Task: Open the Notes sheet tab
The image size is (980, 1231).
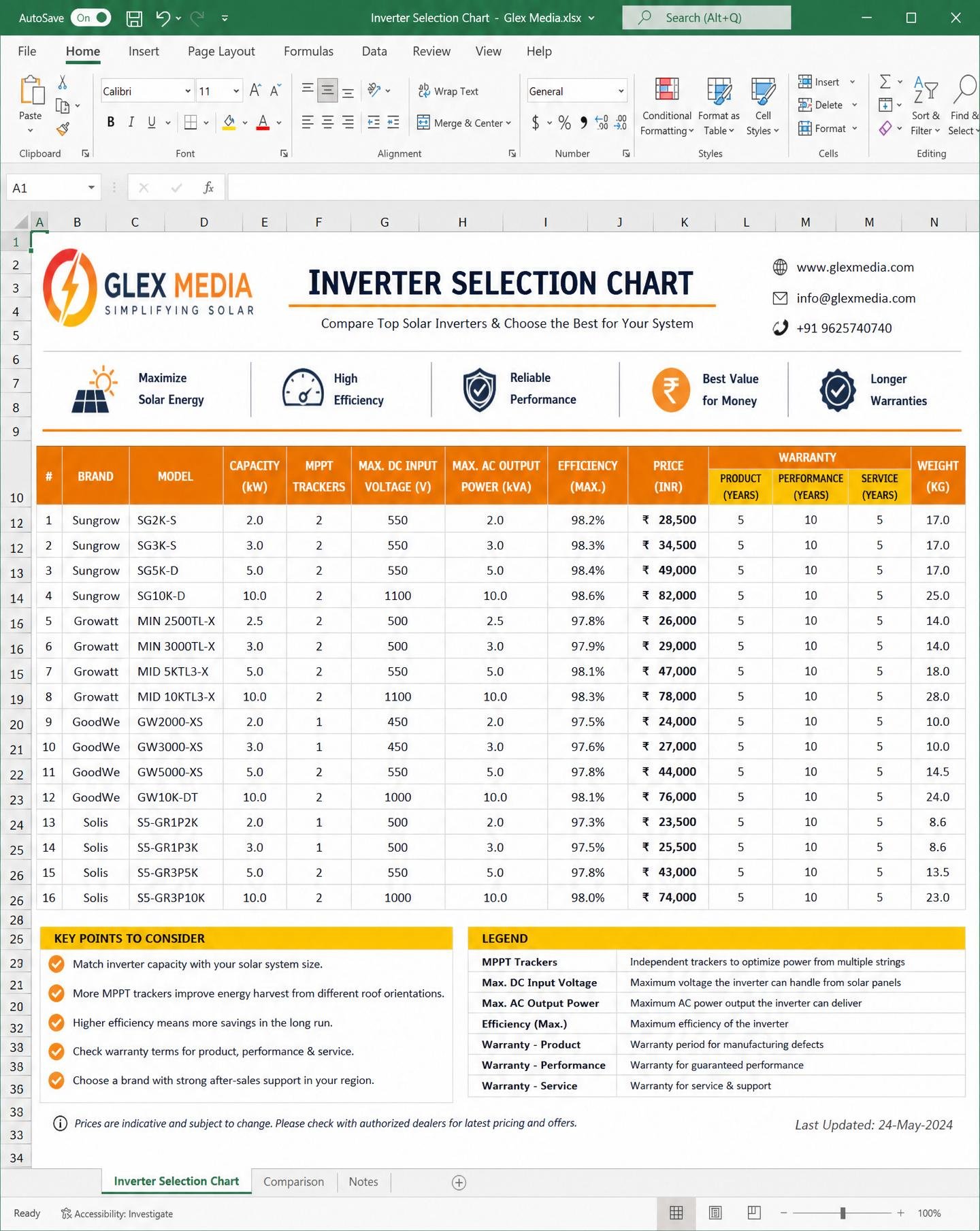Action: pos(363,1182)
